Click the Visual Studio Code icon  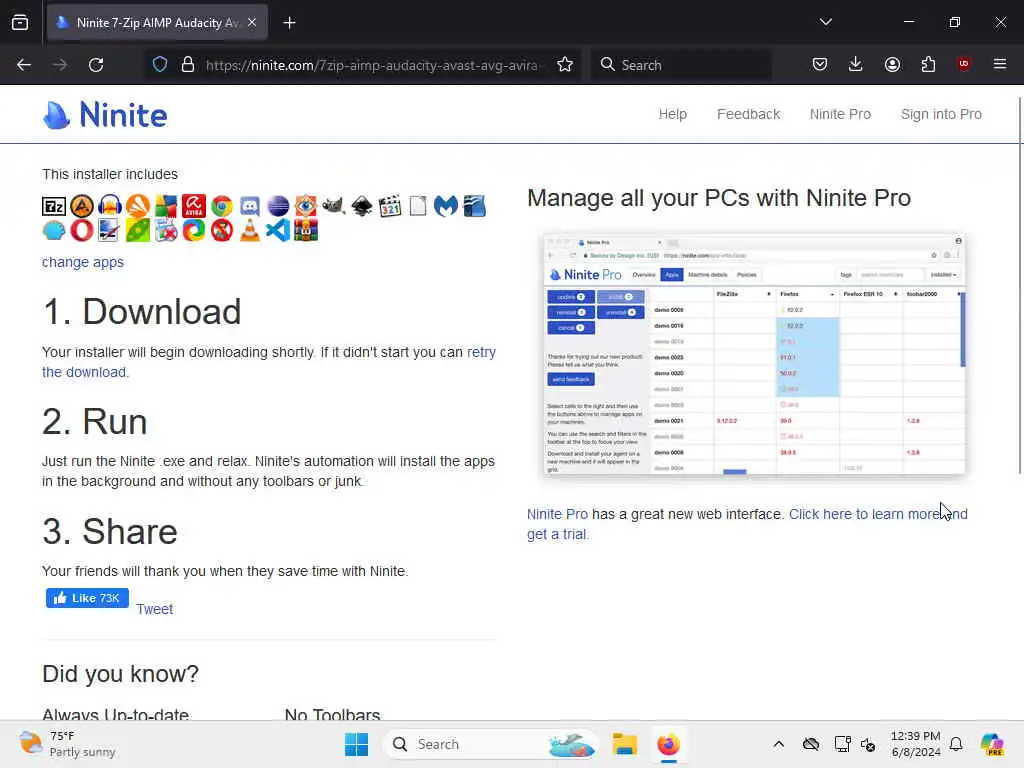[278, 231]
